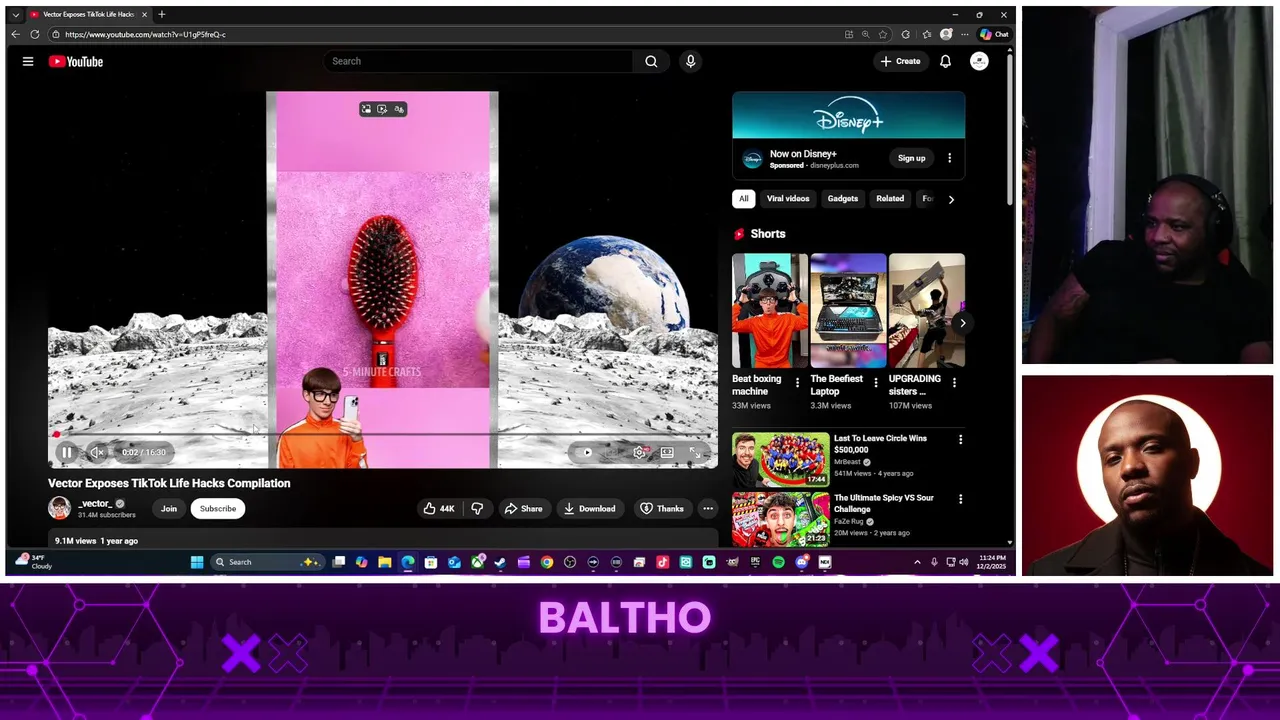Send Thanks via the Thanks button
The width and height of the screenshot is (1280, 720).
click(662, 508)
